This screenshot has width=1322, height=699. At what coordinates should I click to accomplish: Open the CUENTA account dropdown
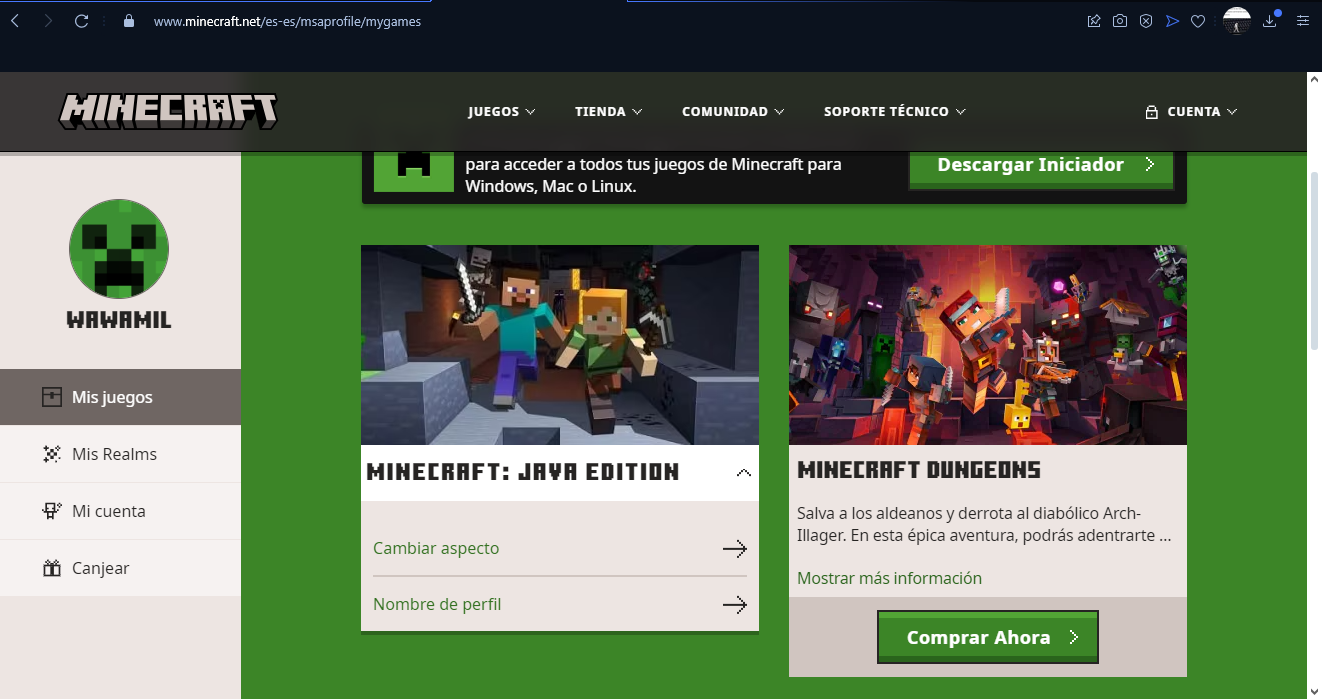point(1191,112)
